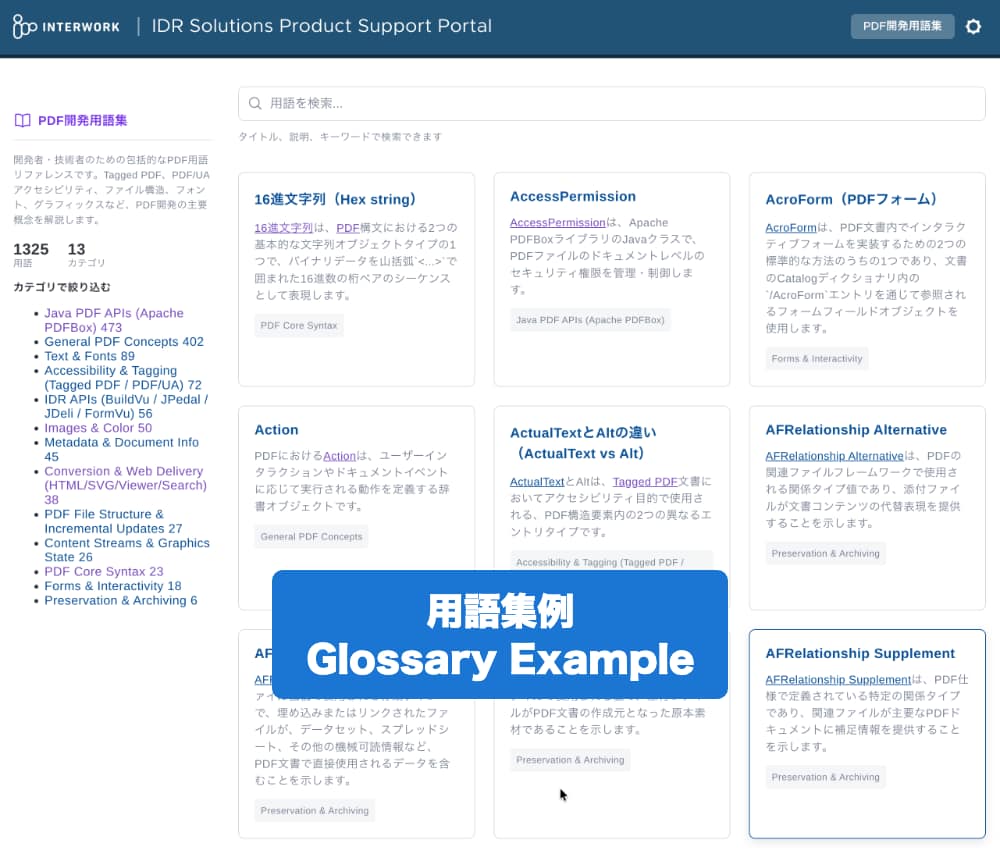Select the Images & Color category filter
This screenshot has width=1000, height=851.
pos(98,428)
